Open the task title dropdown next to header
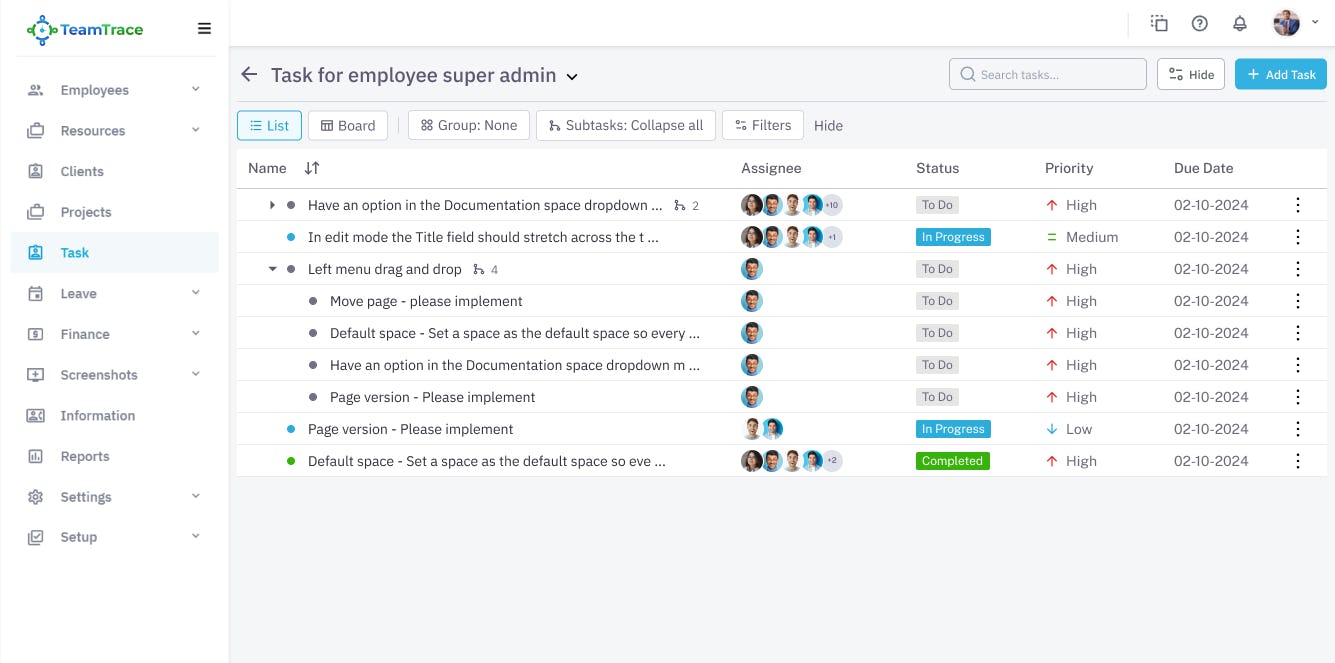The width and height of the screenshot is (1335, 663). coord(571,76)
